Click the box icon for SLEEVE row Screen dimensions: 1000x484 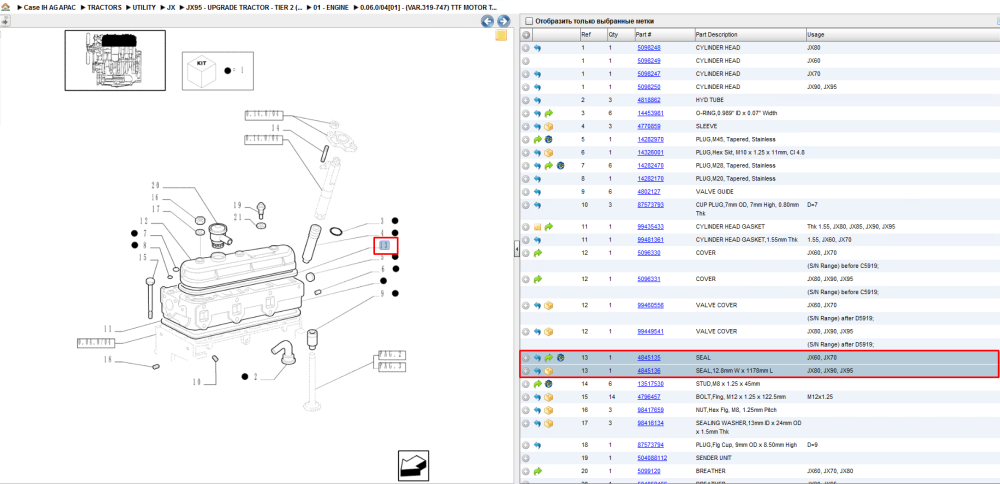tap(548, 126)
